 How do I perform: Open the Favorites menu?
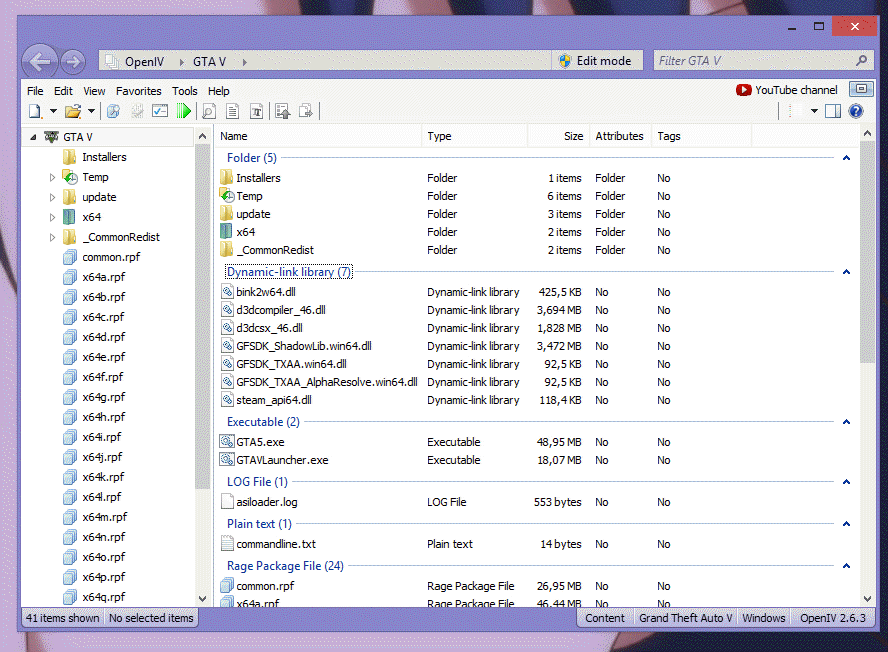(x=138, y=91)
